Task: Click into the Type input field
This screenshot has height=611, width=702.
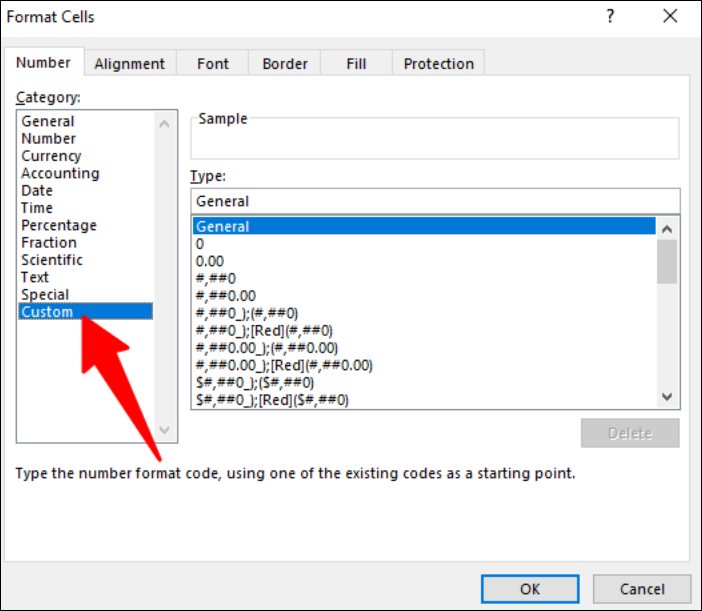Action: coord(434,201)
